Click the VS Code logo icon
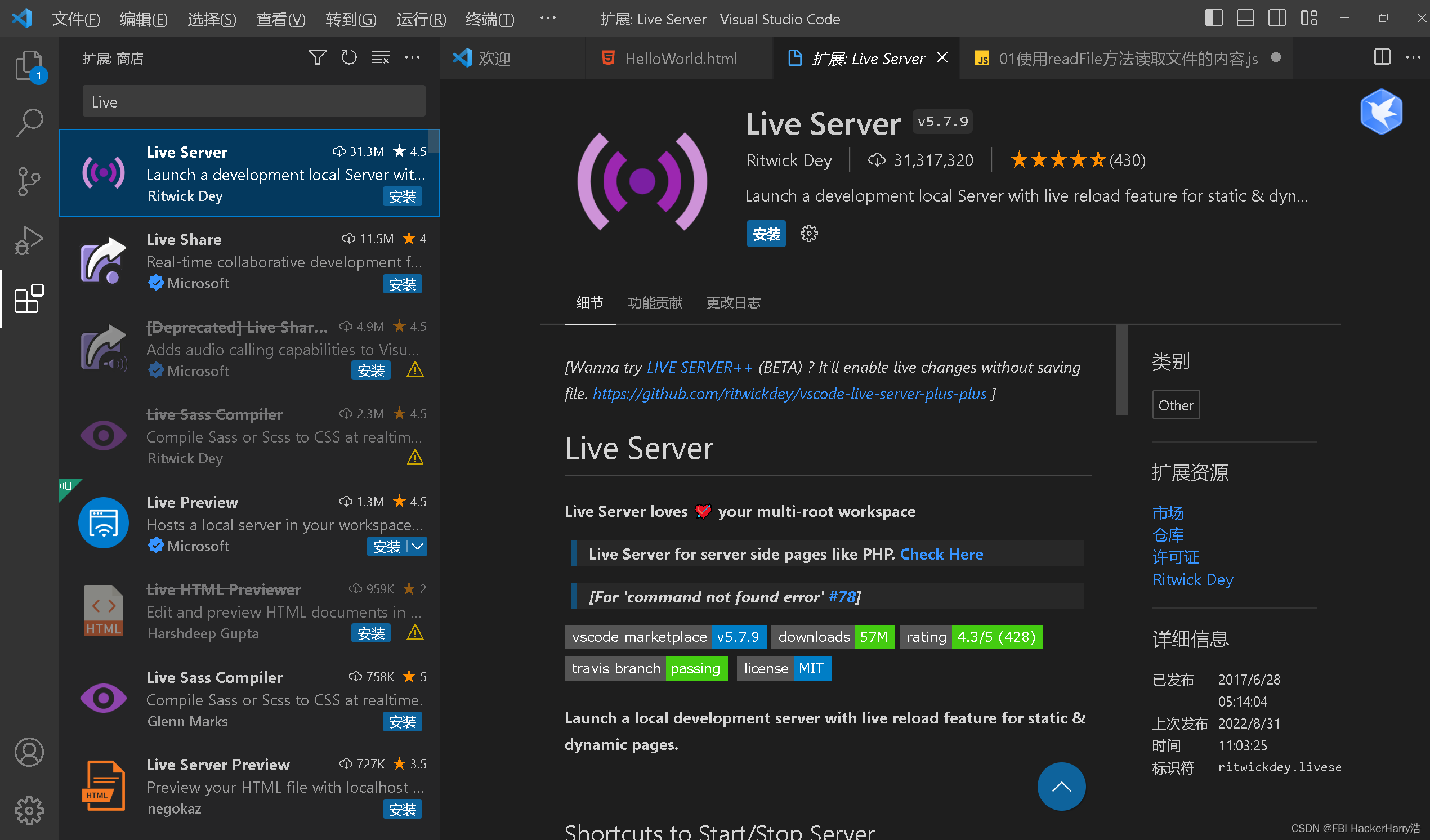The height and width of the screenshot is (840, 1430). point(21,18)
